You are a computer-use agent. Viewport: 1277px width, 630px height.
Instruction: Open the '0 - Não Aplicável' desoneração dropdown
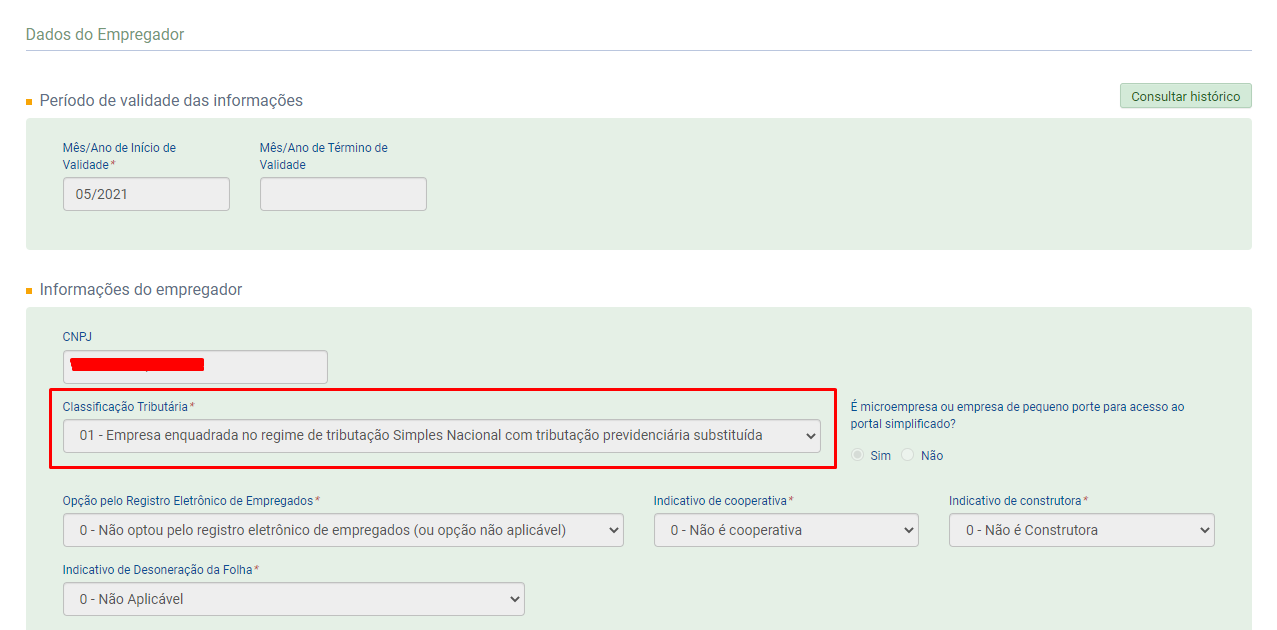click(x=293, y=599)
